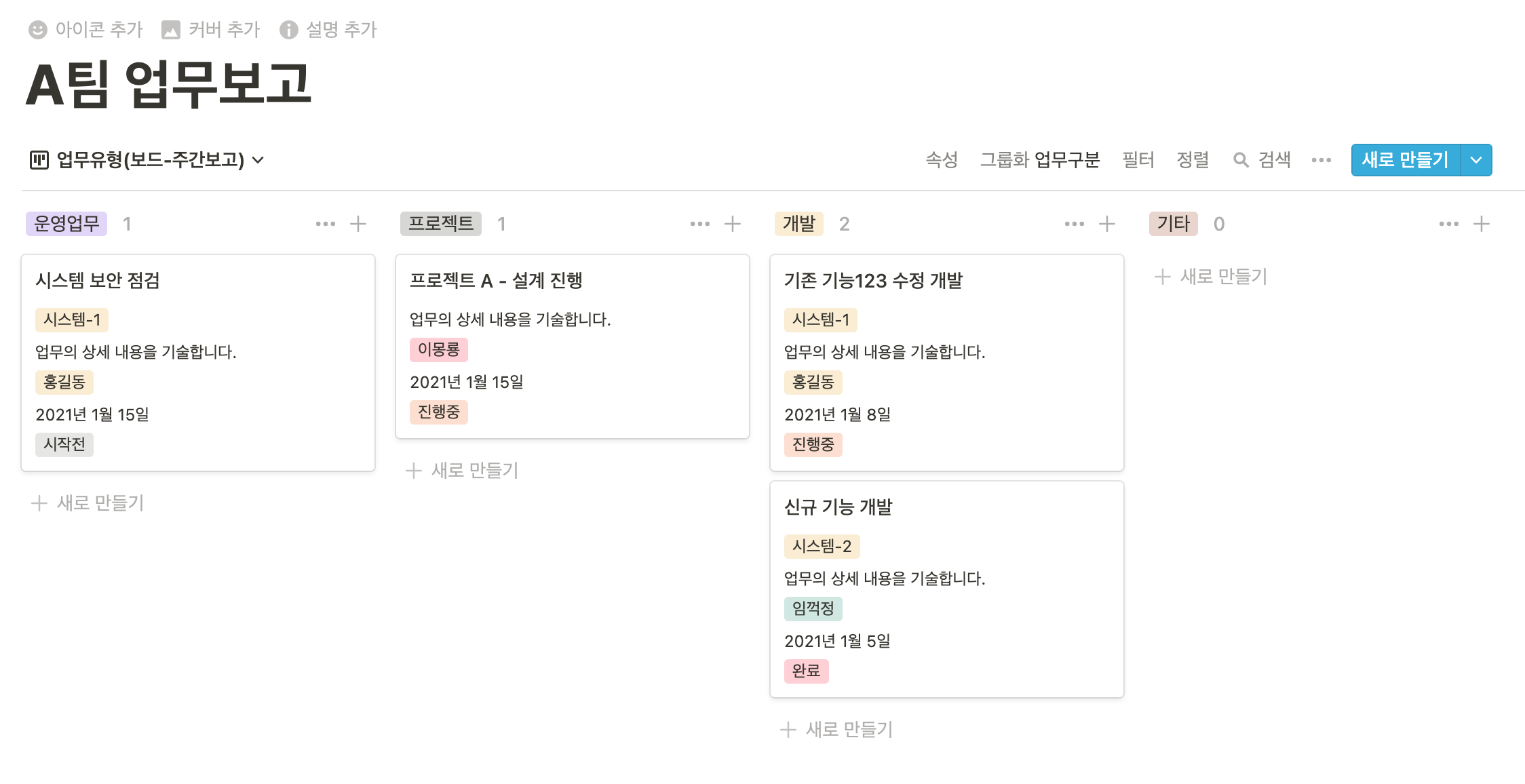
Task: Open the 정렬 menu
Action: click(x=1193, y=160)
